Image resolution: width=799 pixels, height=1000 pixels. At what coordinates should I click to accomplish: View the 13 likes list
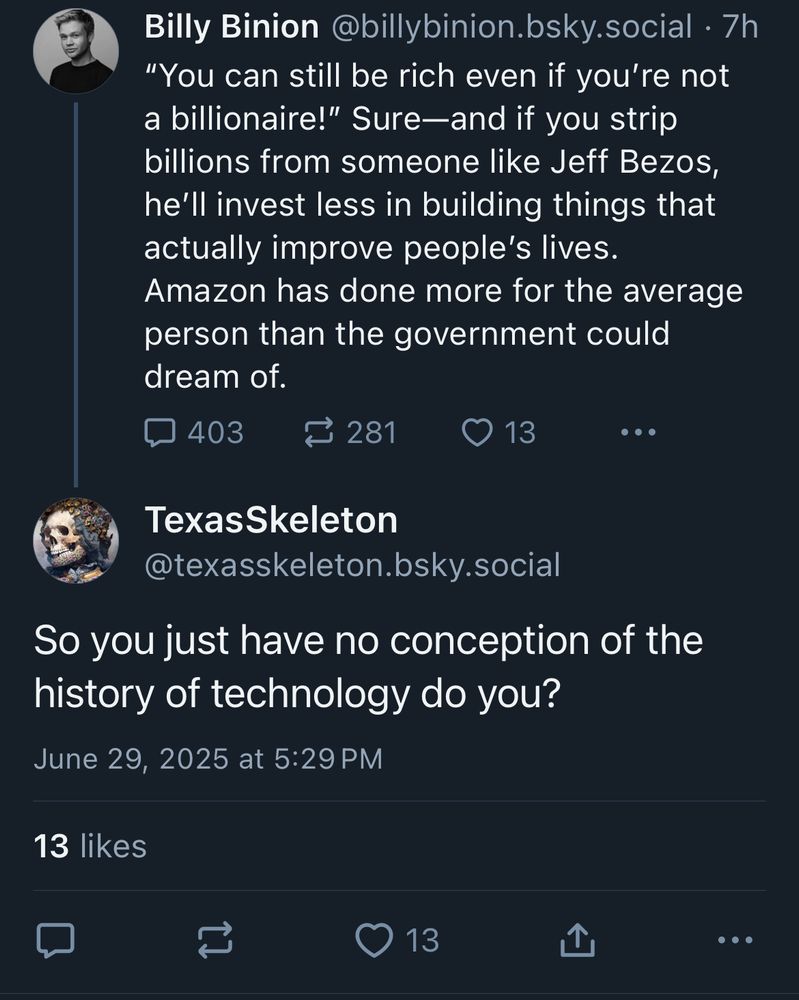coord(90,846)
